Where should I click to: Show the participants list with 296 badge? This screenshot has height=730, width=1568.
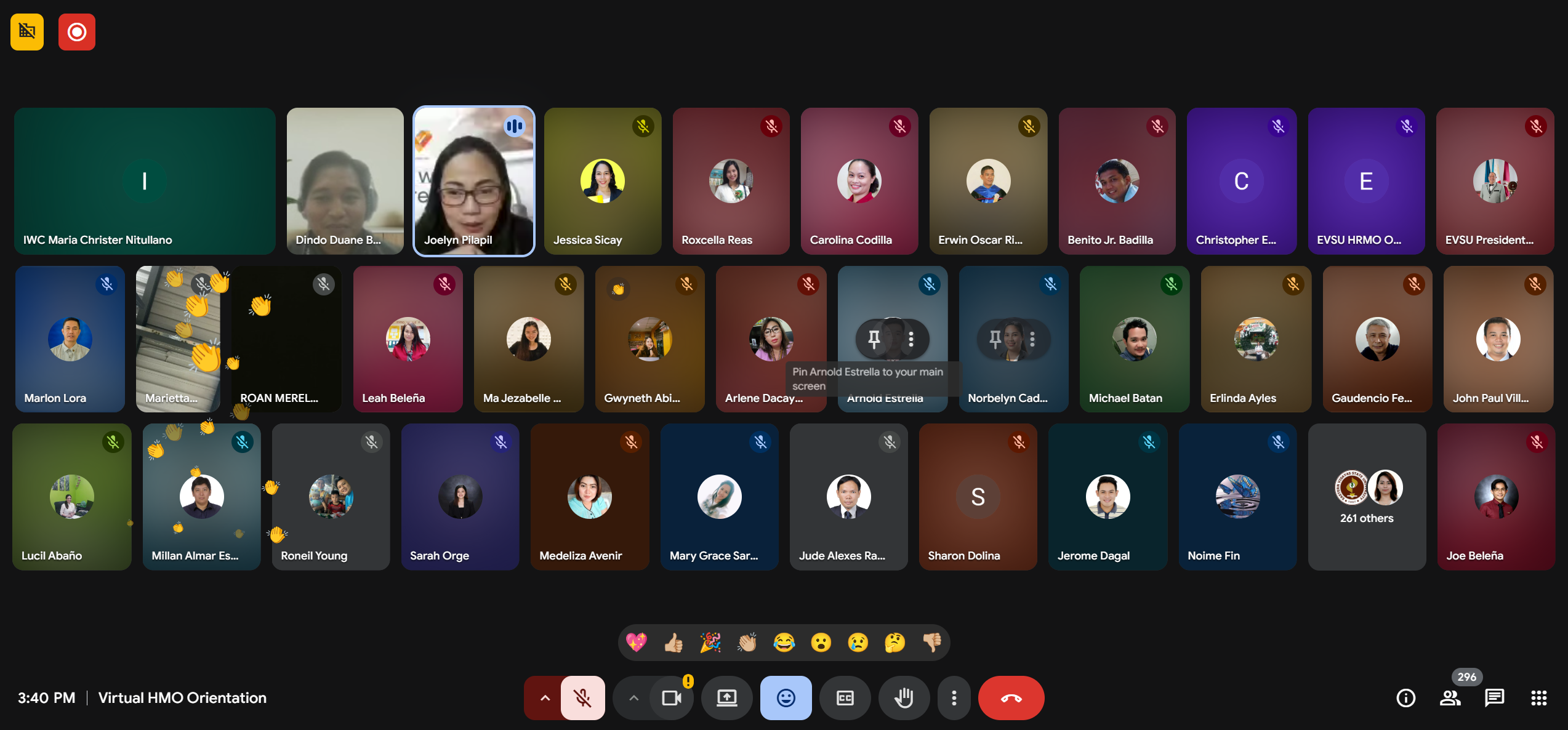1450,698
